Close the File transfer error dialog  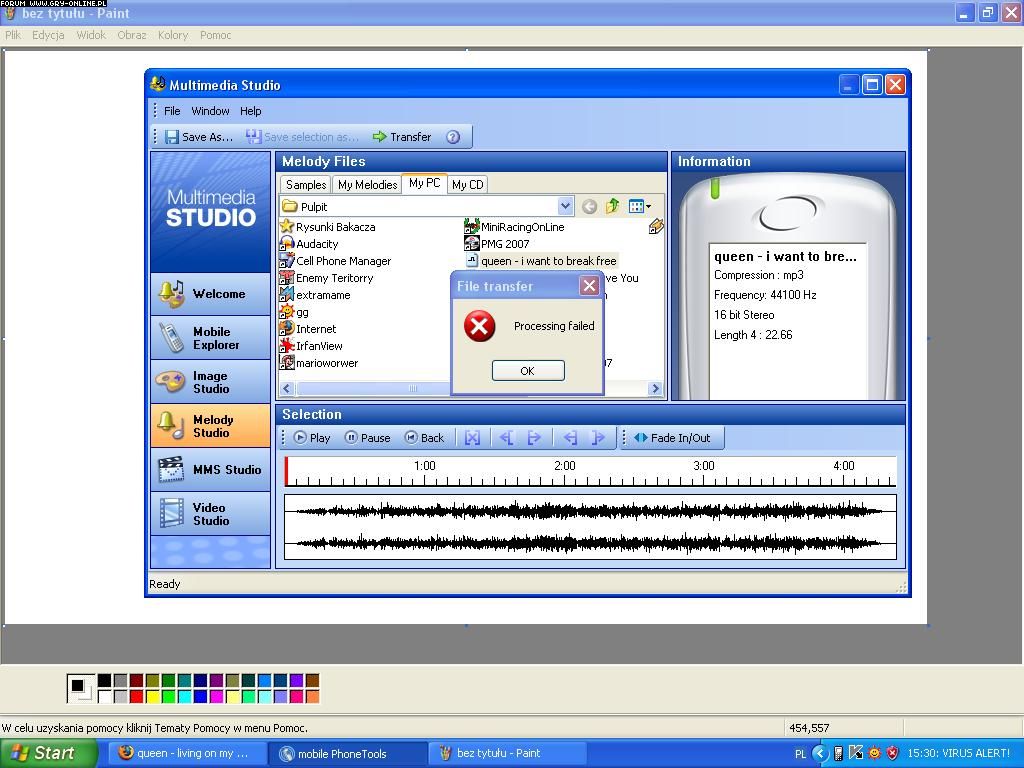tap(589, 285)
